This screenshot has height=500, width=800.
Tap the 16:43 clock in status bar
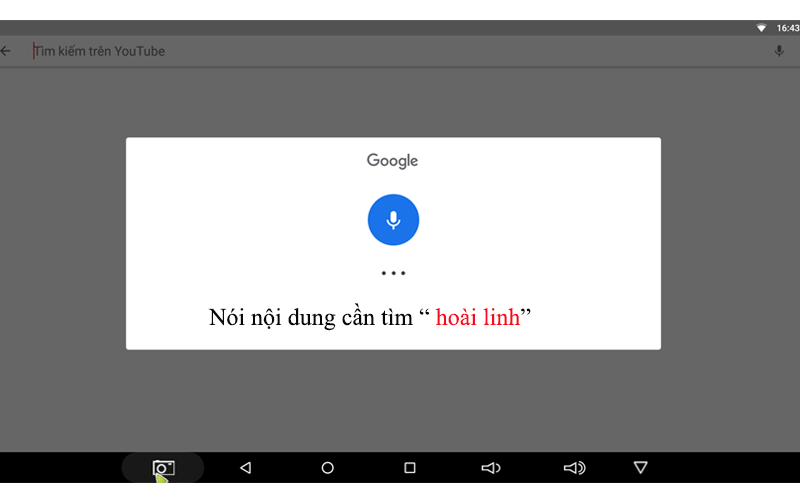[788, 28]
